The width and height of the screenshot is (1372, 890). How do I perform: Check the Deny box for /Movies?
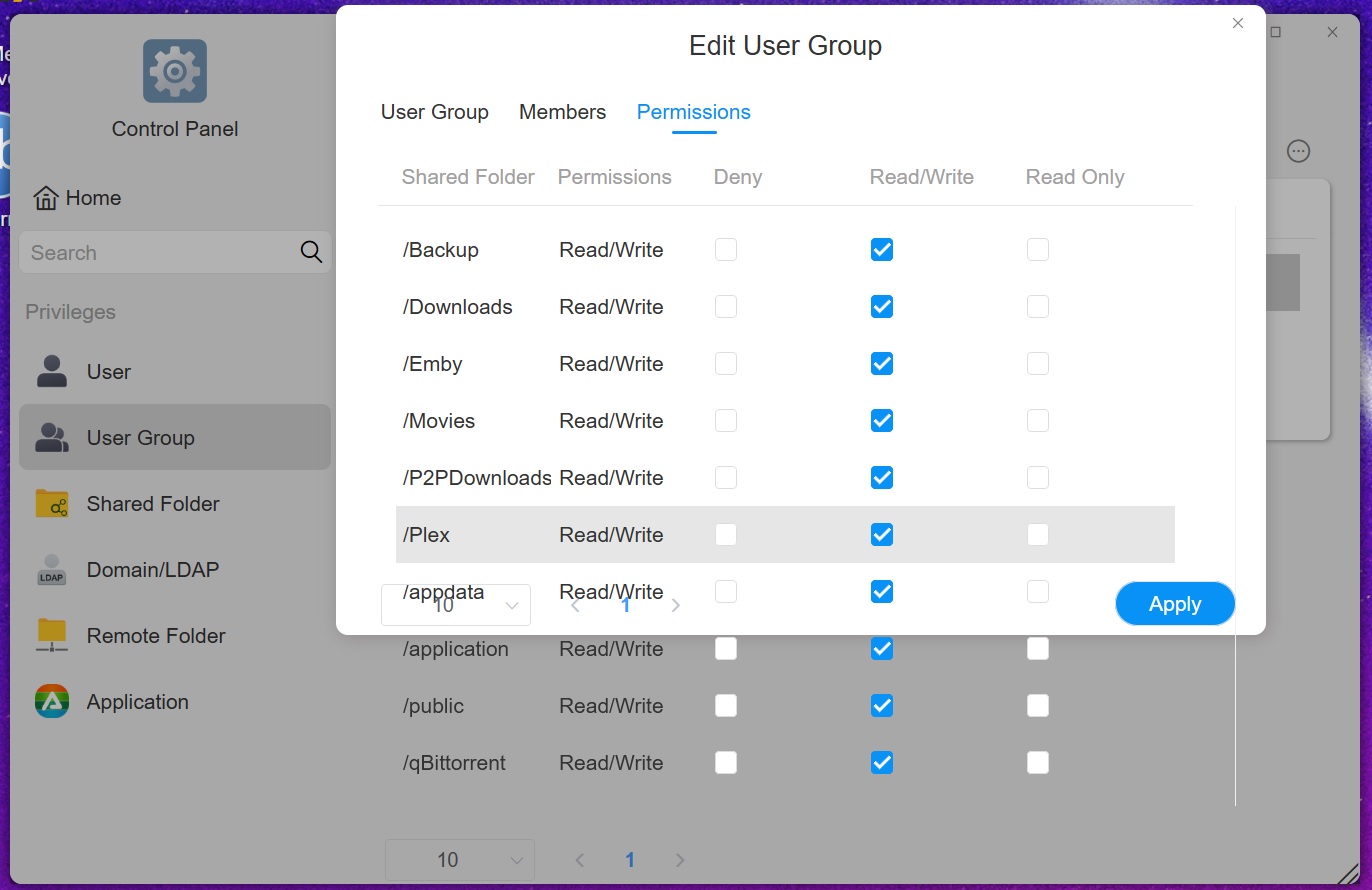(x=726, y=421)
